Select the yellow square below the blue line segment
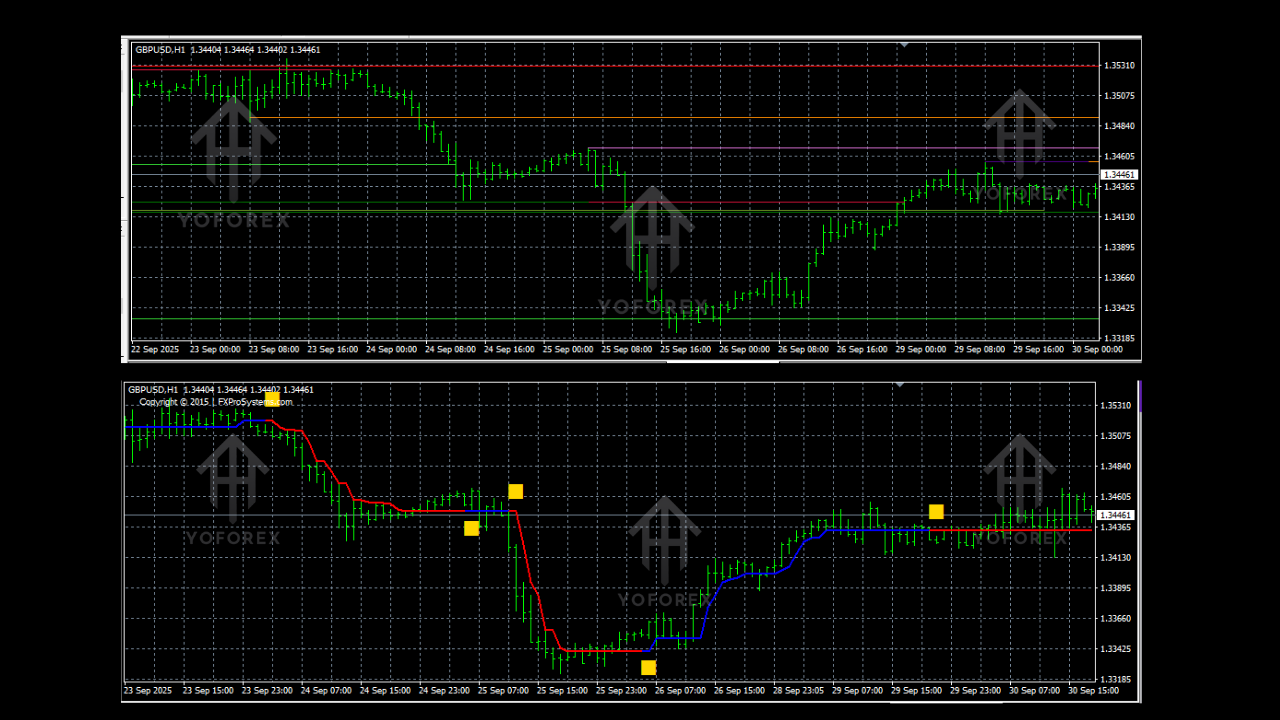The image size is (1280, 720). tap(471, 528)
